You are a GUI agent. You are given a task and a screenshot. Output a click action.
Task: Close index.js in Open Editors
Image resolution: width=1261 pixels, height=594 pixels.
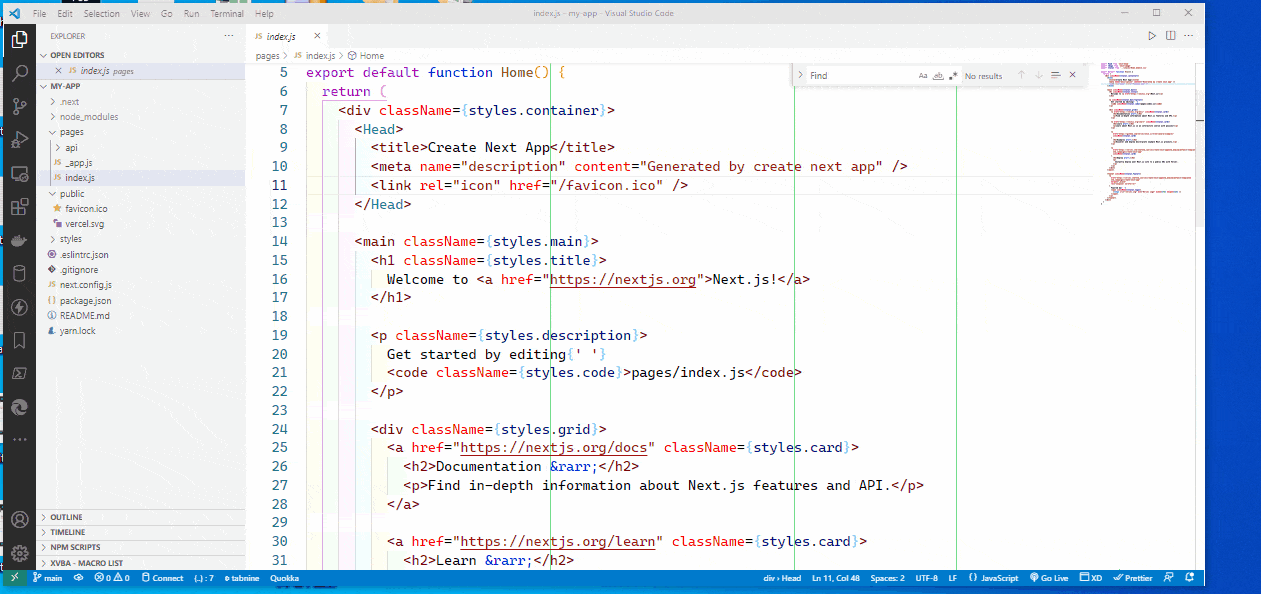(x=58, y=71)
